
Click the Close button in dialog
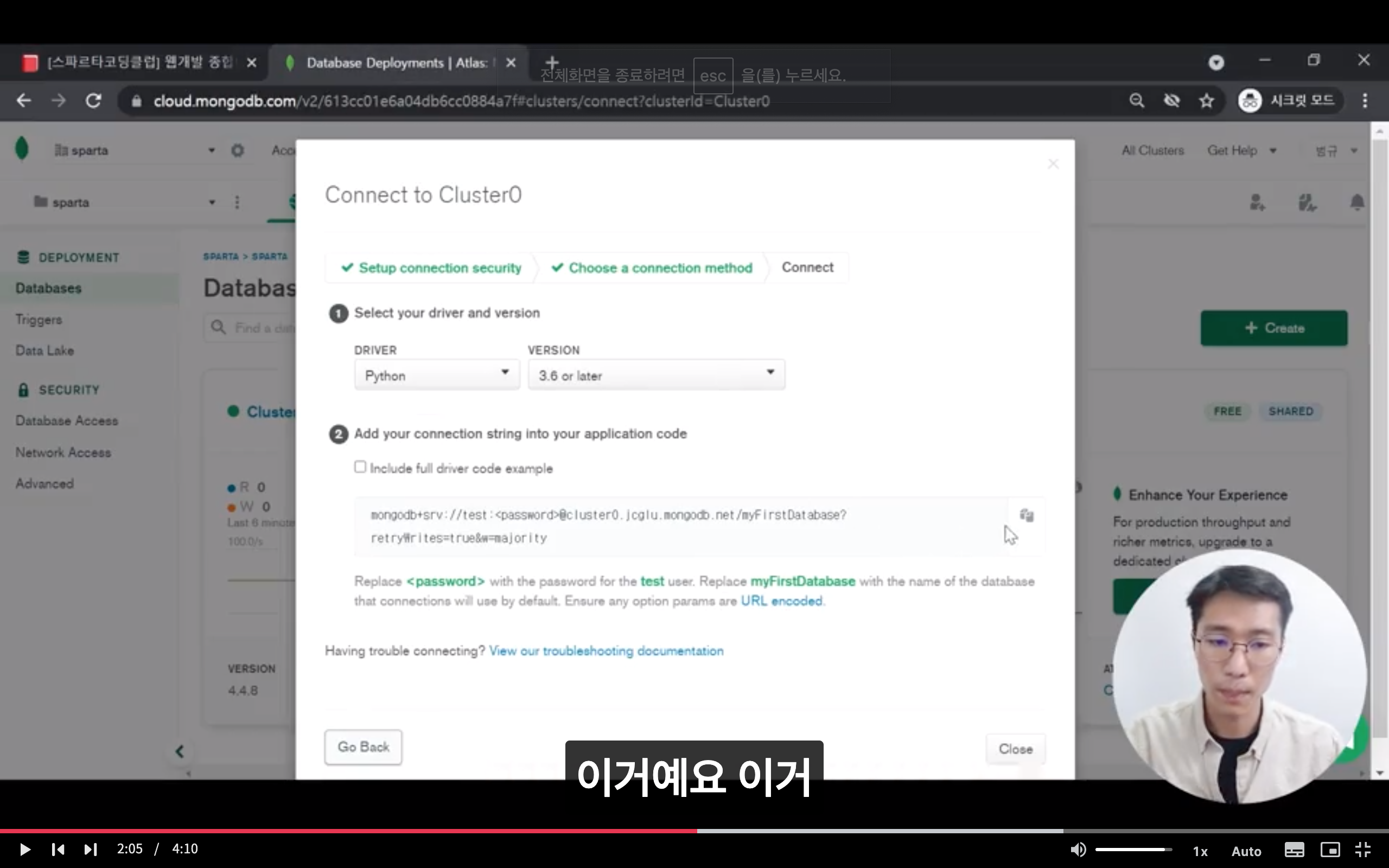click(x=1015, y=749)
